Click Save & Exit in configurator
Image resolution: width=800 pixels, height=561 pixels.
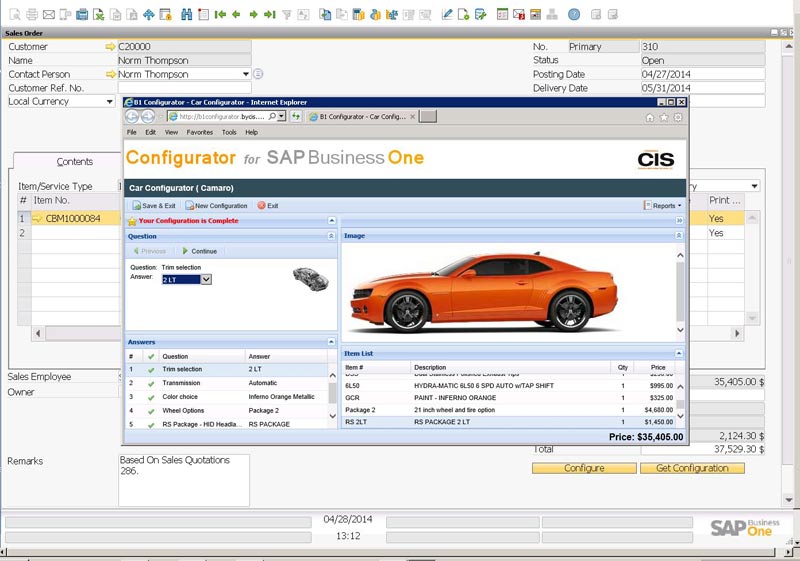tap(154, 206)
